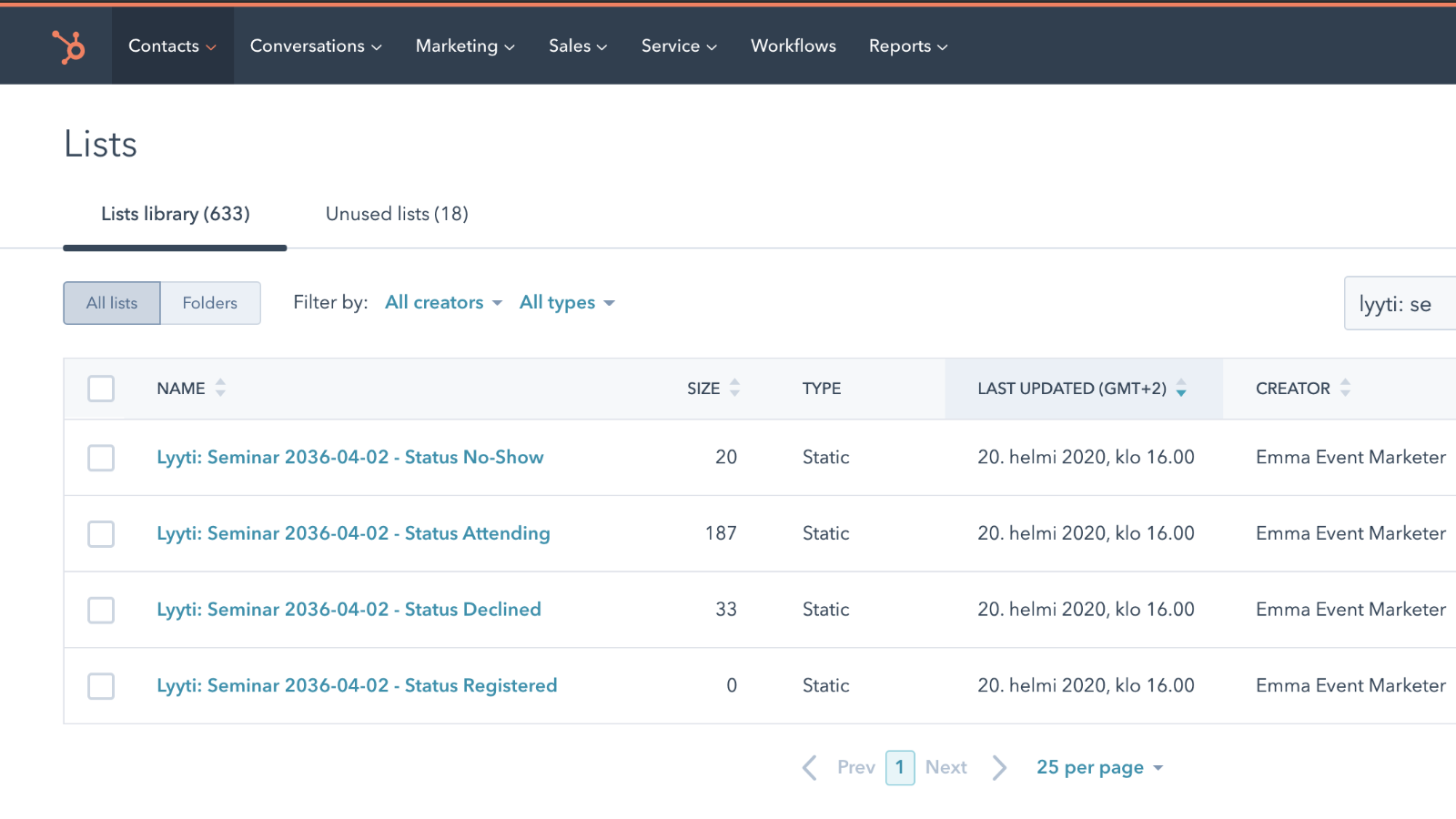Select all lists with the header checkbox
The height and width of the screenshot is (819, 1456).
(x=101, y=388)
